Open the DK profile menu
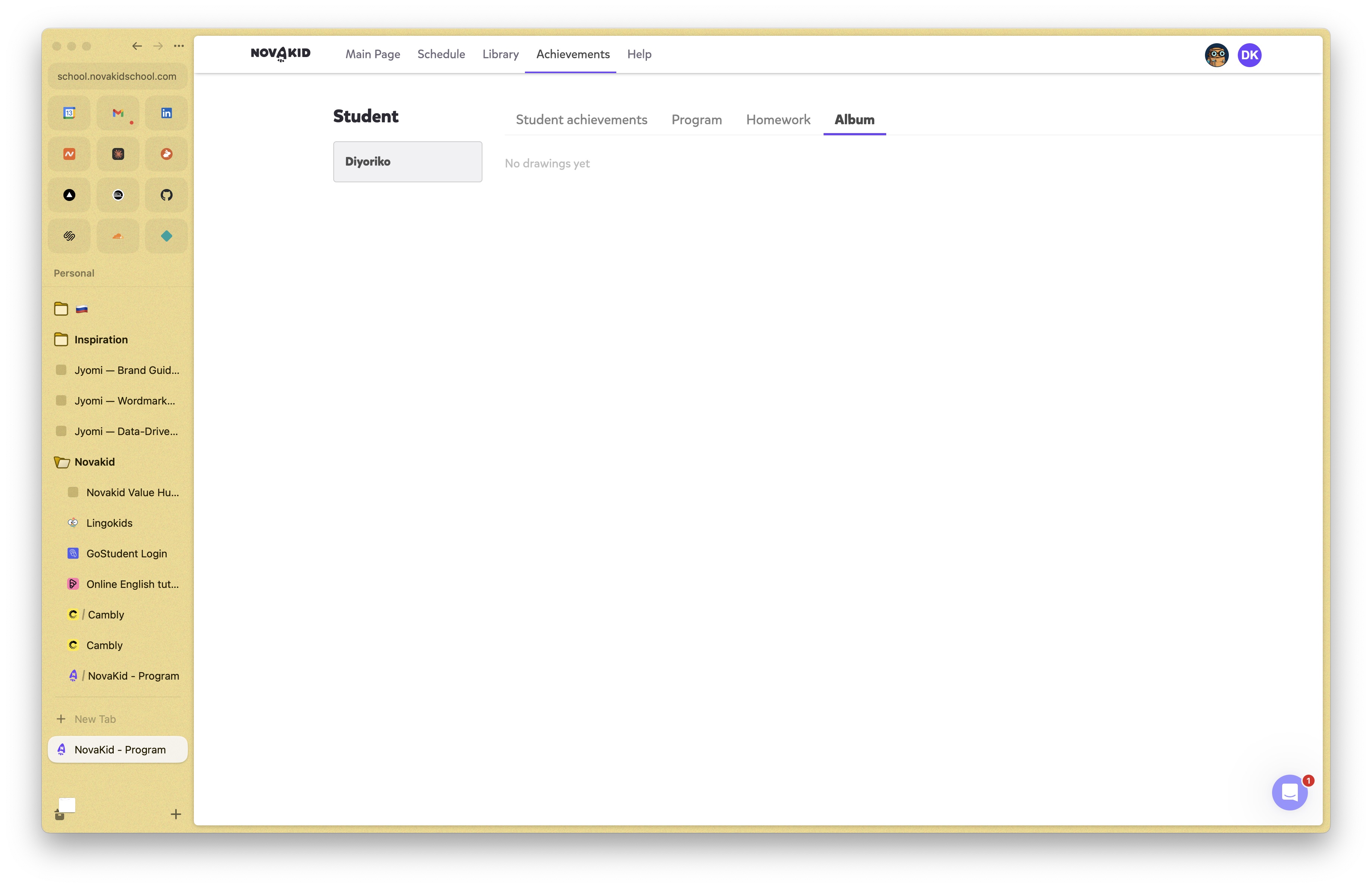The image size is (1372, 888). [1249, 55]
